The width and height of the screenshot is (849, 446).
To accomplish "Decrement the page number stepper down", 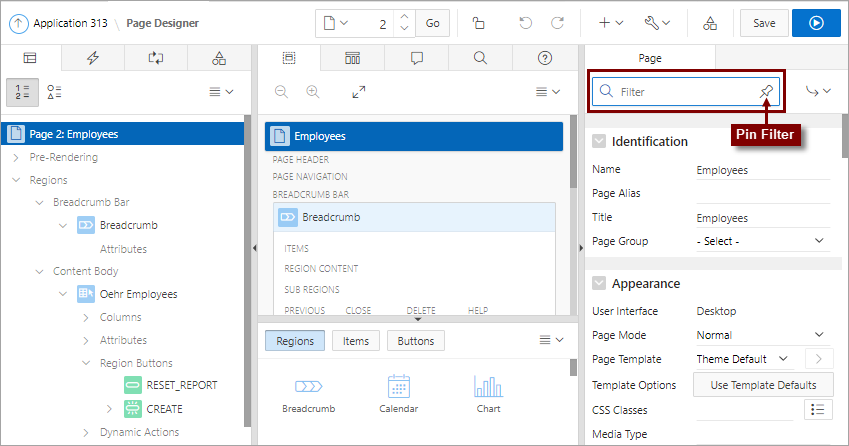I will click(404, 28).
